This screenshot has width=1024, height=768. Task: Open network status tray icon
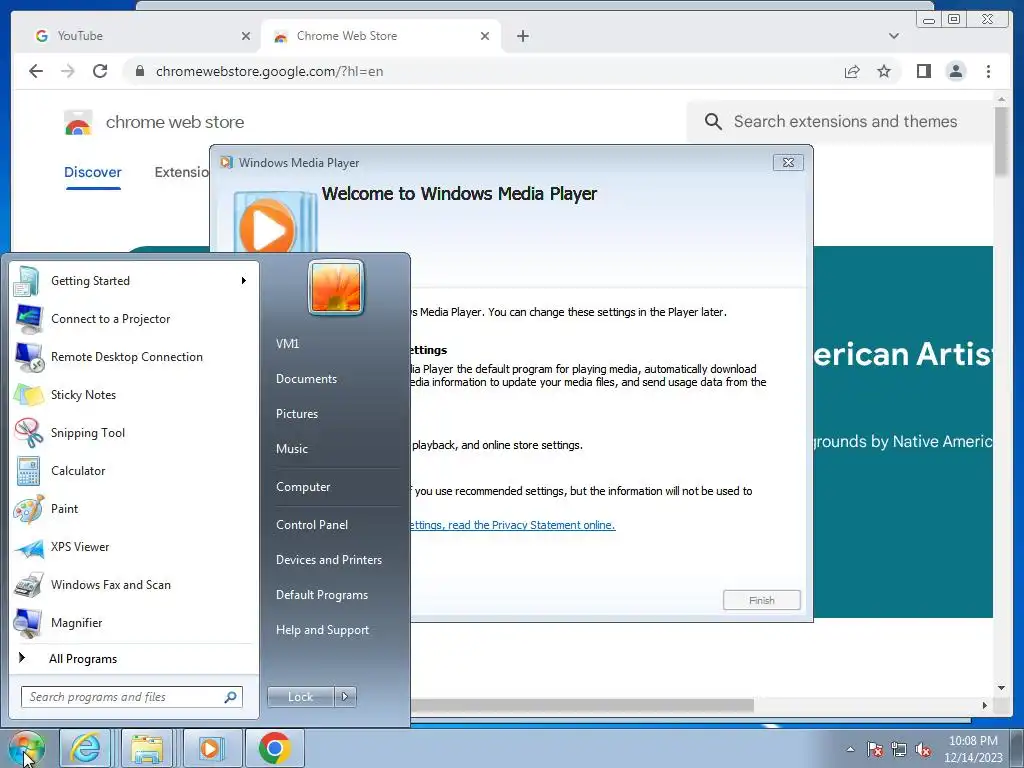(x=899, y=750)
